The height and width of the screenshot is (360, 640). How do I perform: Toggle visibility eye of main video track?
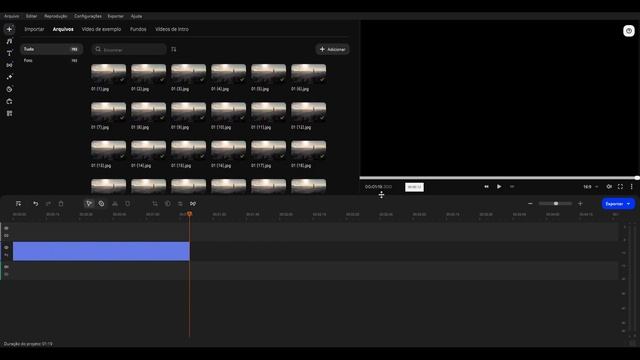point(6,247)
